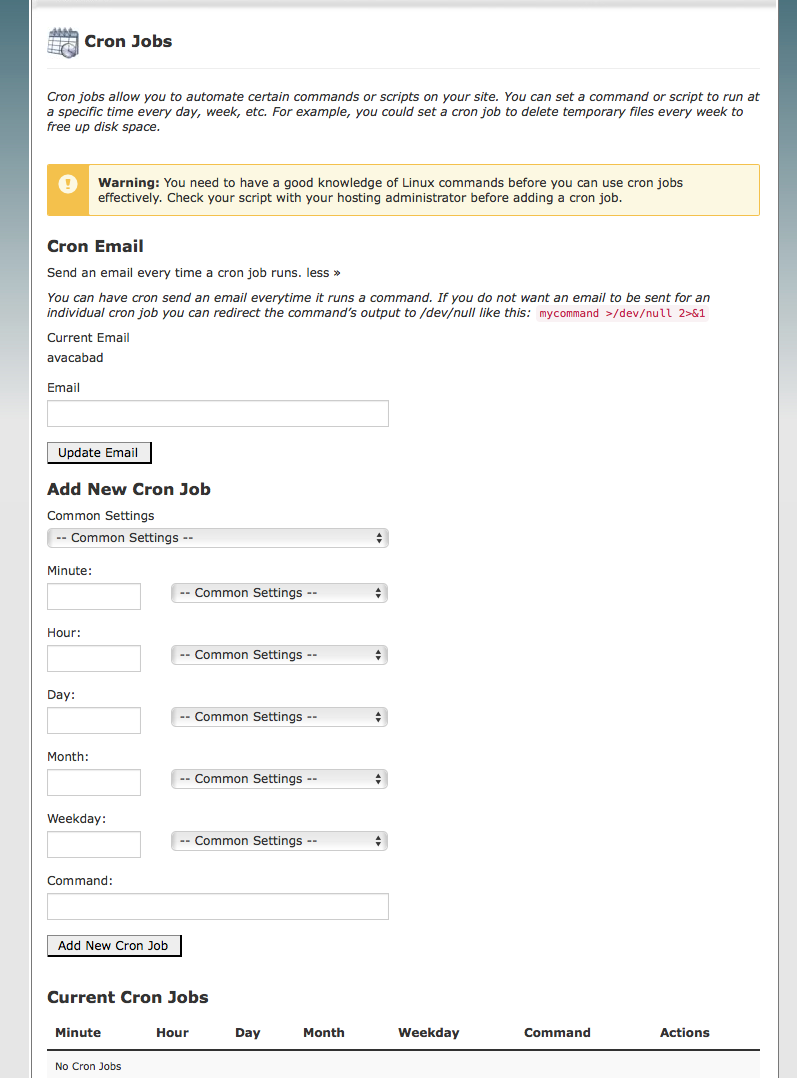Click the Actions column header

pos(685,1033)
